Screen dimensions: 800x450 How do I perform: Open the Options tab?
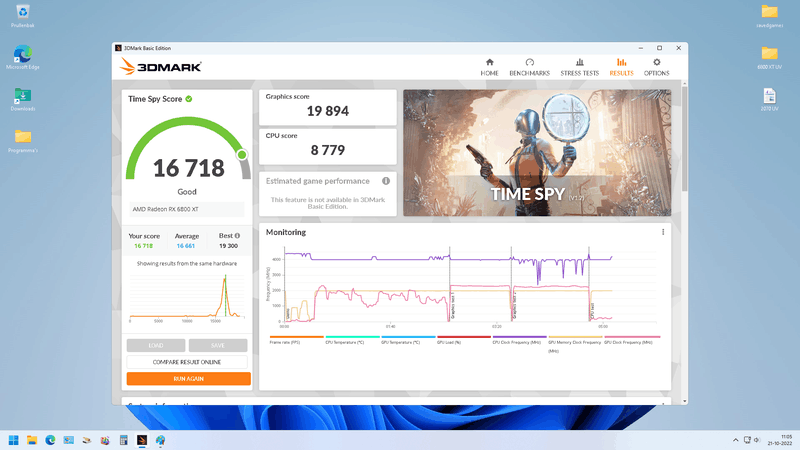656,67
